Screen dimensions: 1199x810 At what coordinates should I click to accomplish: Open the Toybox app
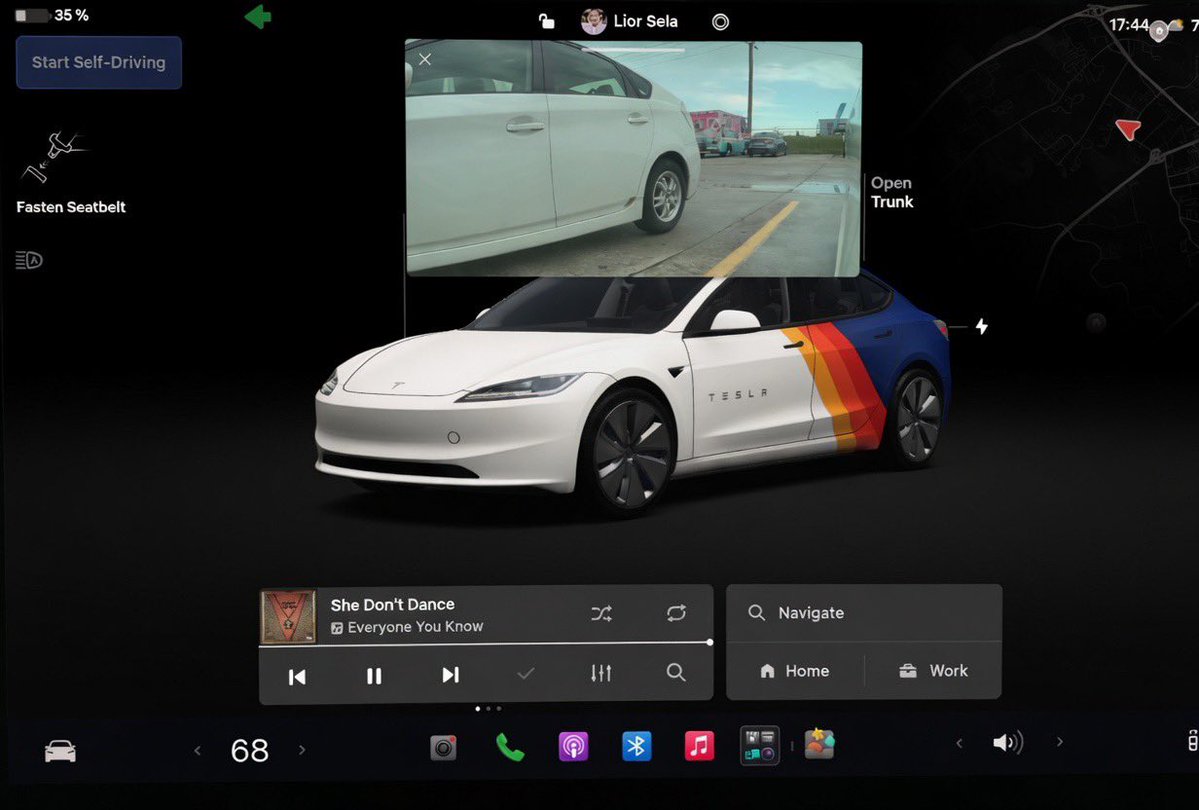(819, 743)
